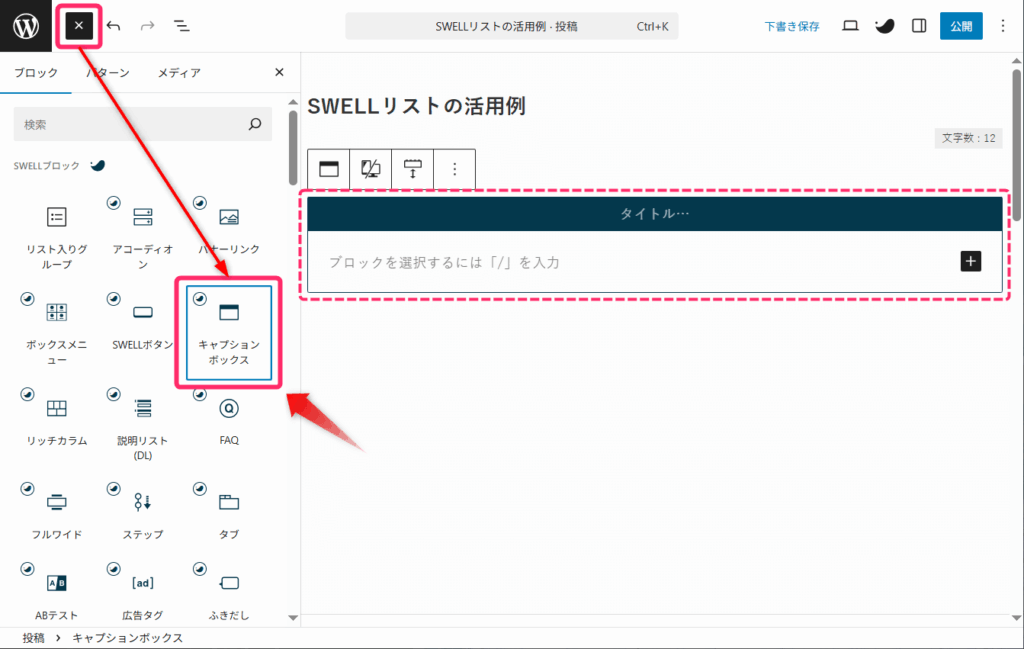Viewport: 1024px width, 649px height.
Task: Click the SWELLブロック category heading
Action: coord(46,166)
